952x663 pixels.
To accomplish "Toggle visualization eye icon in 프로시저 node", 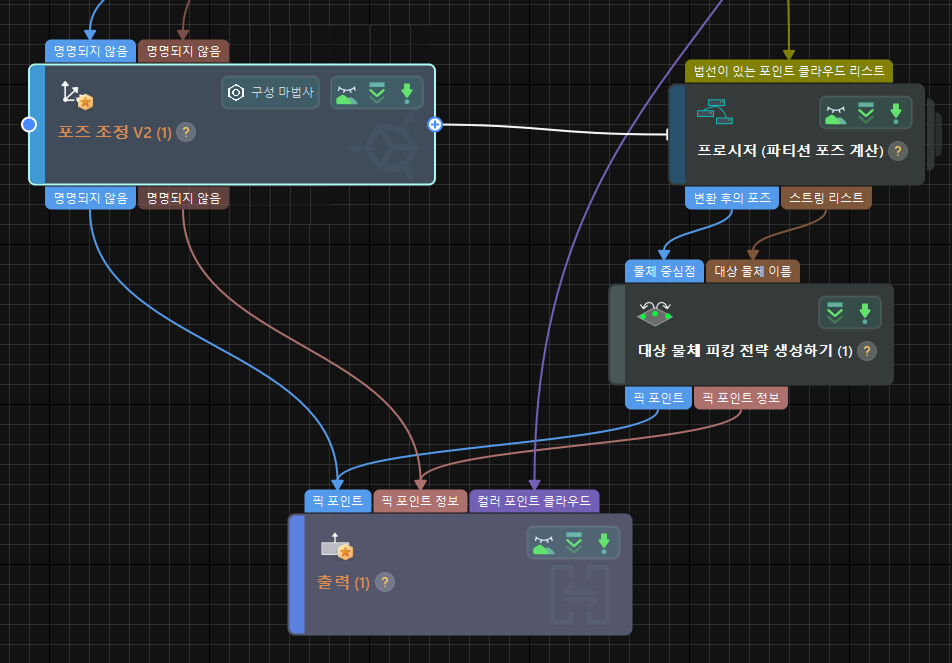I will (835, 114).
